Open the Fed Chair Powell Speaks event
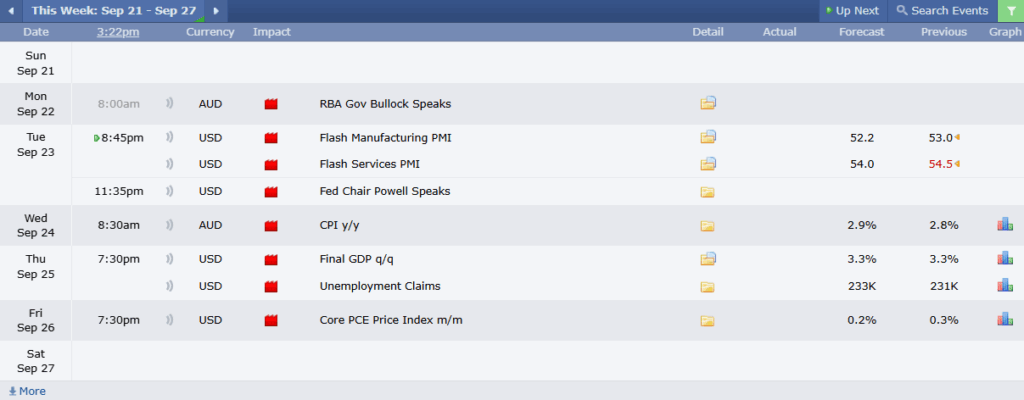 tap(384, 191)
